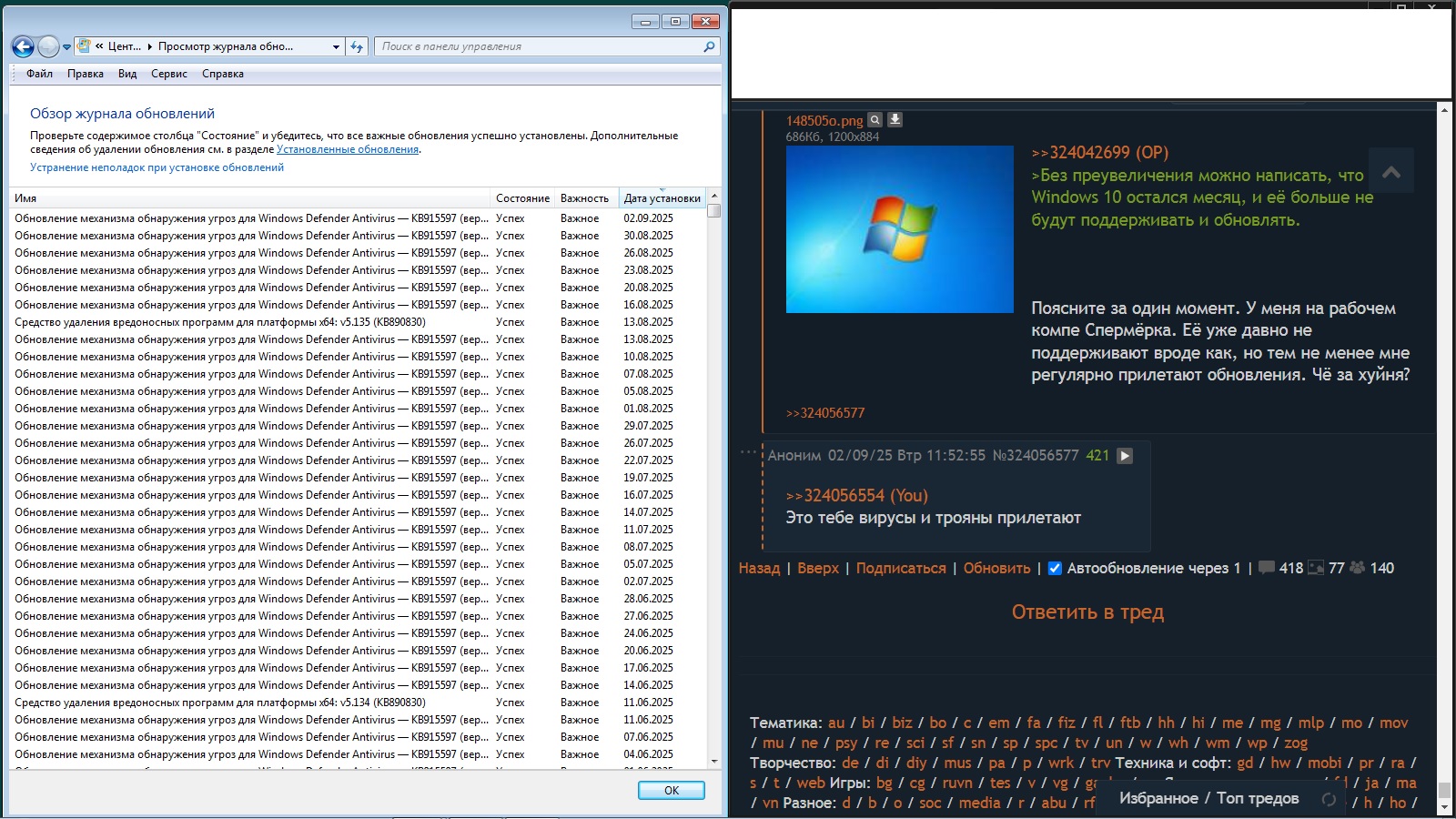
Task: Click OK to close update history
Action: (x=672, y=791)
